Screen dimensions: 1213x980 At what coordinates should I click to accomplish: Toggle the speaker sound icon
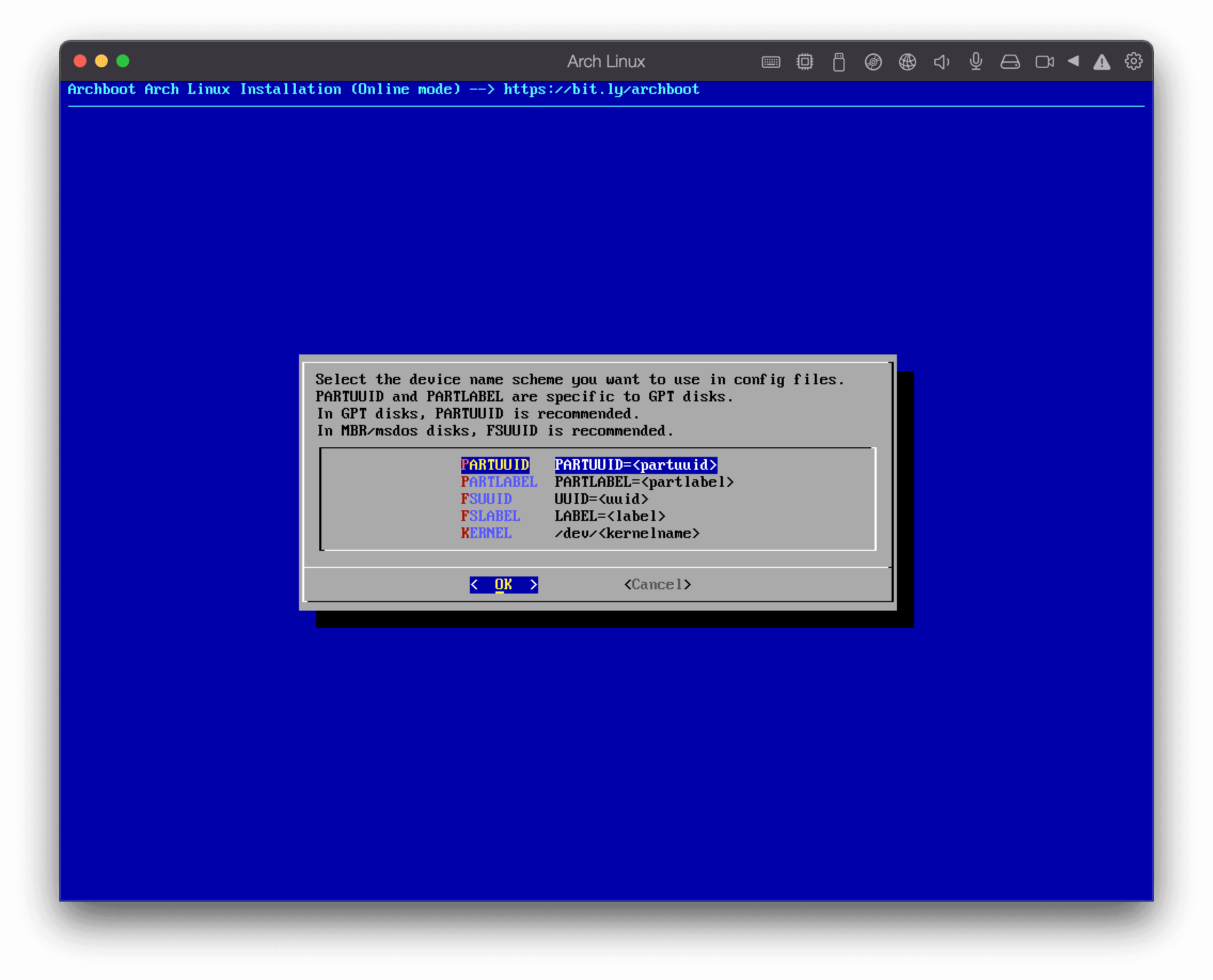coord(941,61)
